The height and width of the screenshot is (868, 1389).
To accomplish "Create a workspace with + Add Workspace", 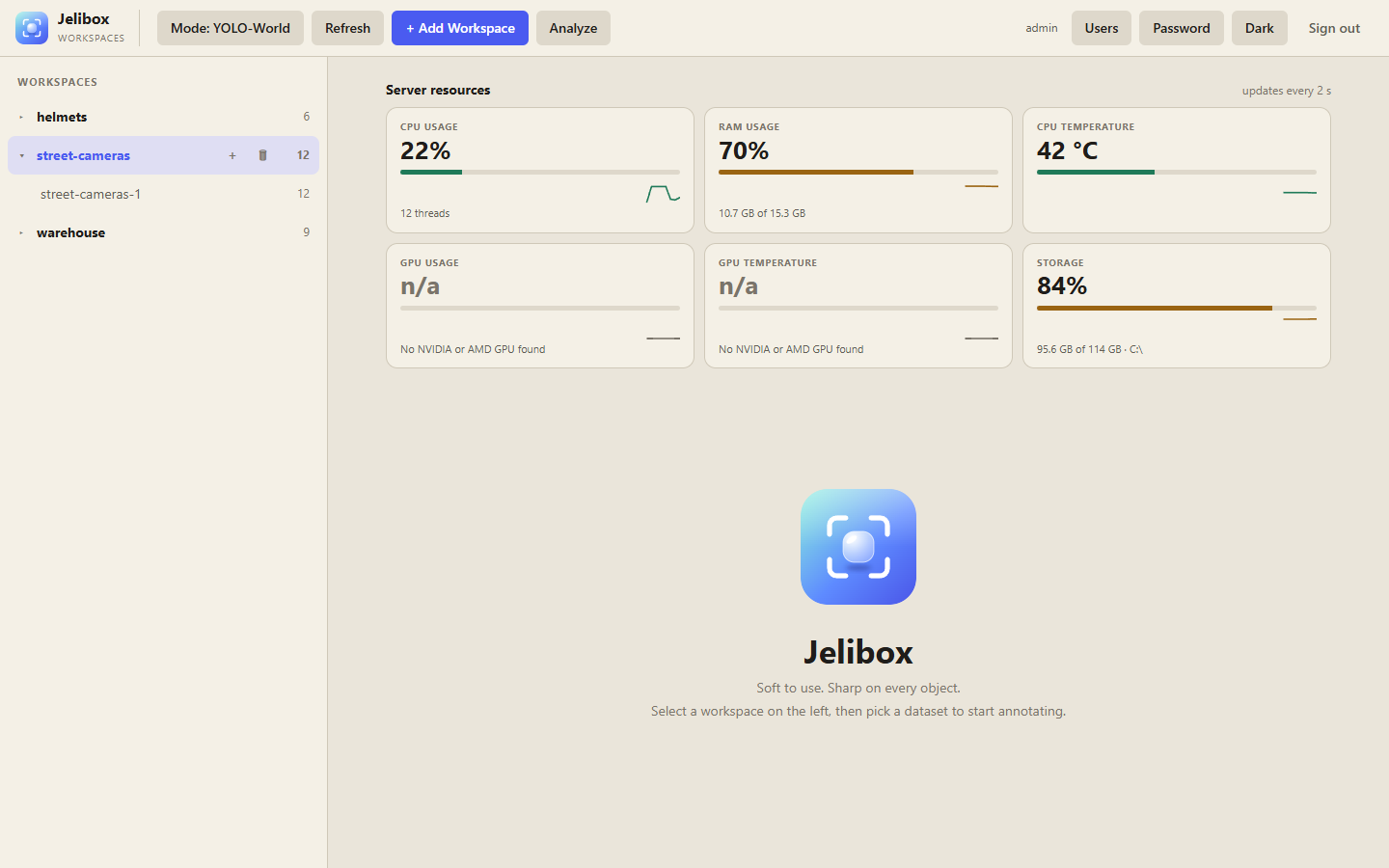I will tap(460, 28).
